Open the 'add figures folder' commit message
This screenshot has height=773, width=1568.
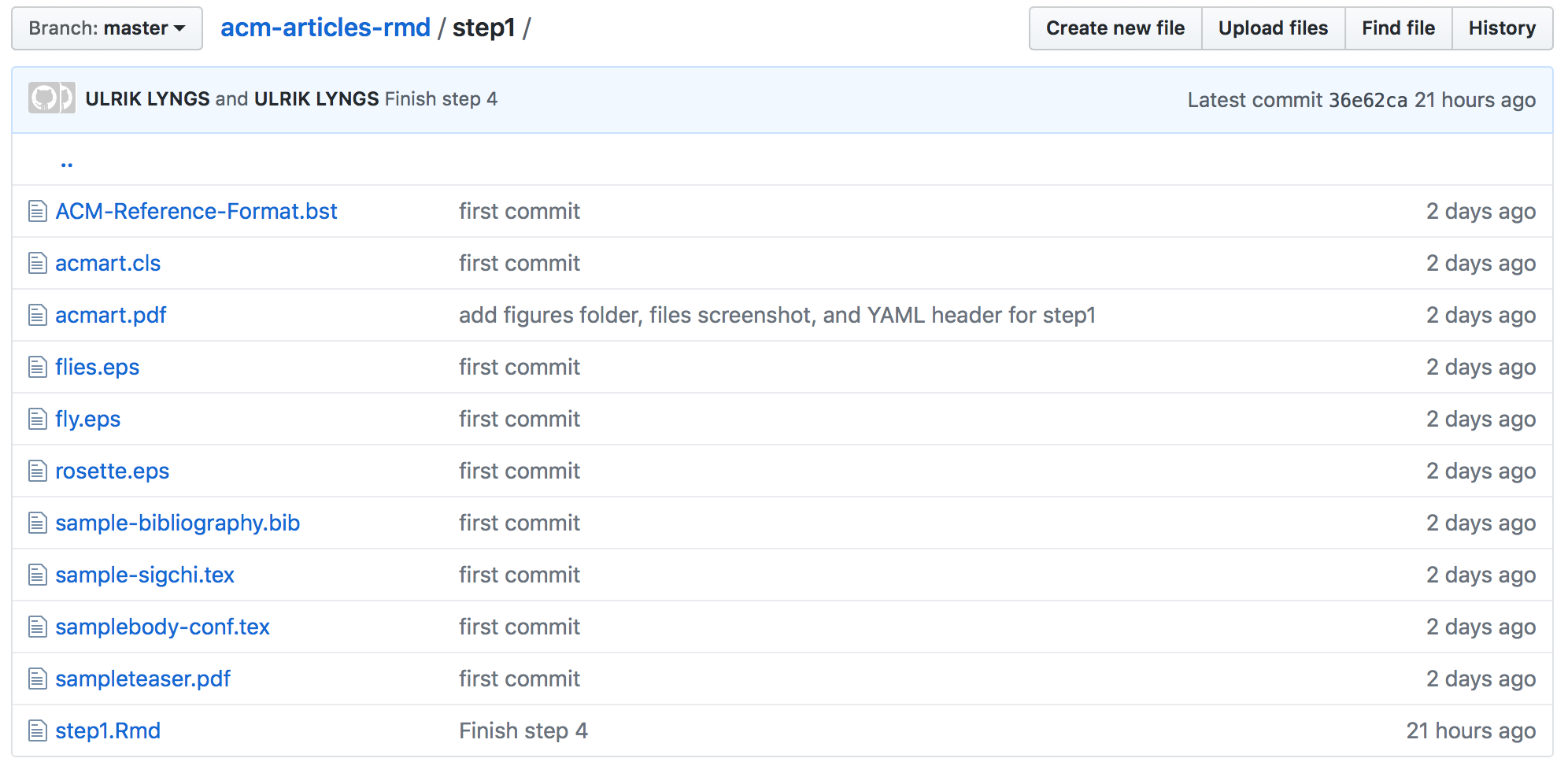coord(777,315)
